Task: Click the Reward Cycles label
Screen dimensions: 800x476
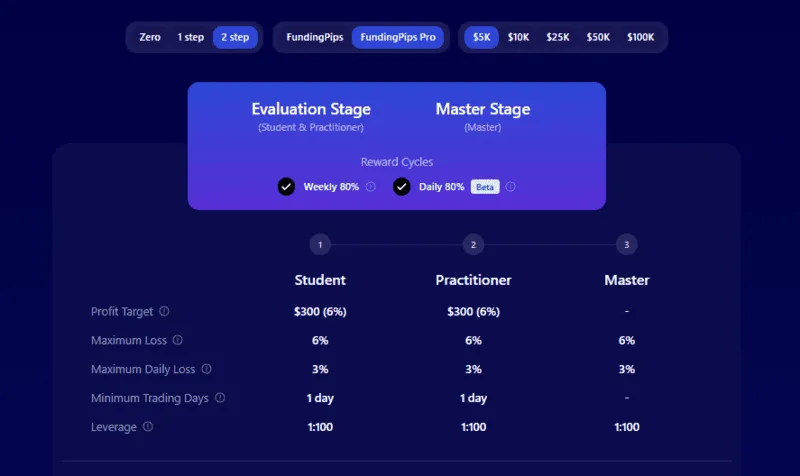Action: click(397, 162)
